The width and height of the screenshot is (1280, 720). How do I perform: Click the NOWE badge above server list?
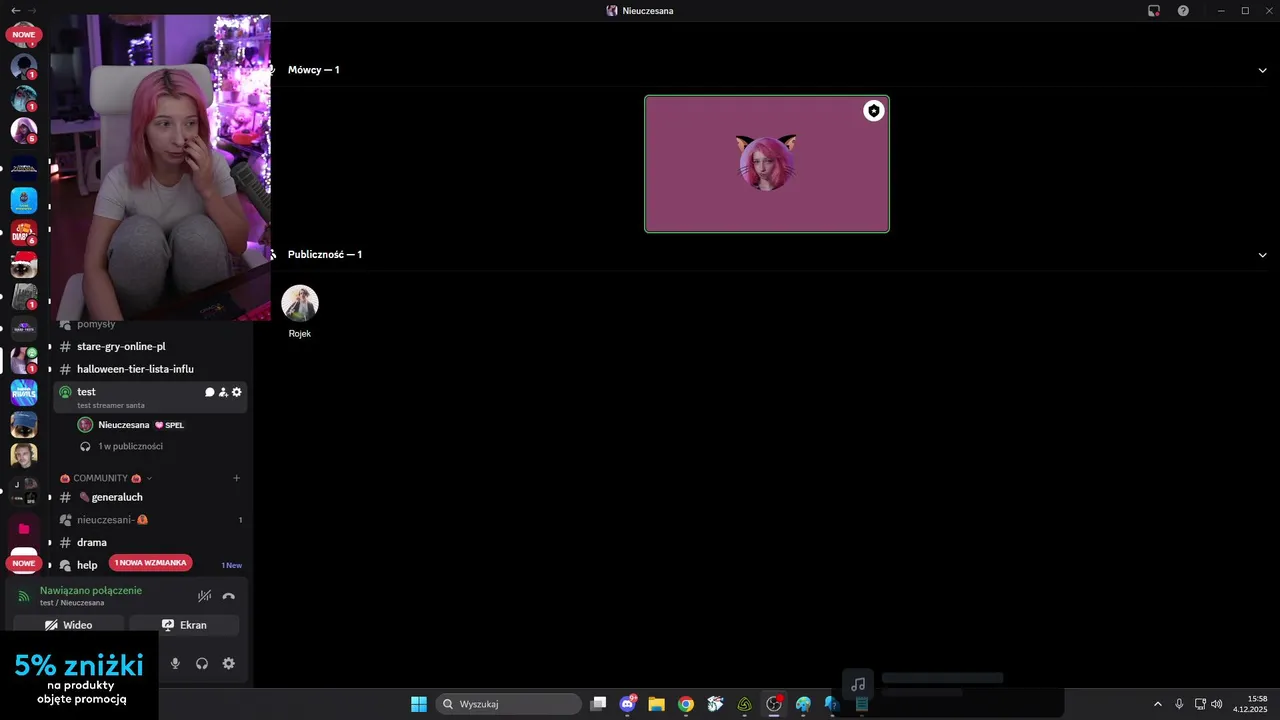24,34
